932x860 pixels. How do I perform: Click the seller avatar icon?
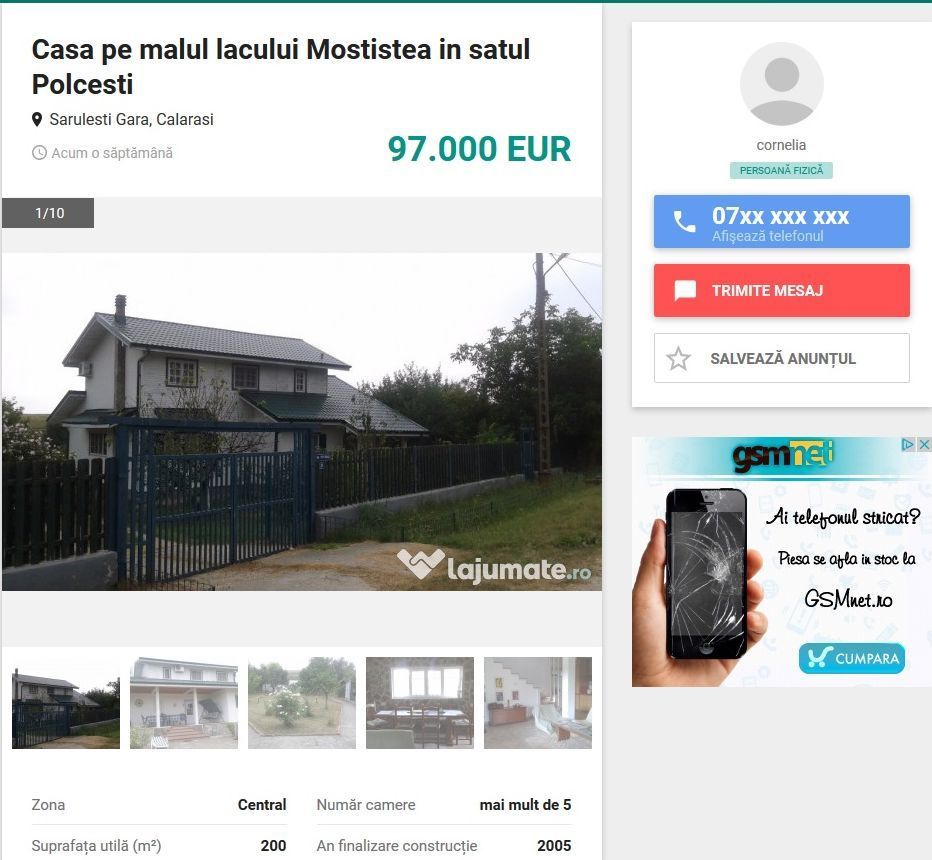[x=782, y=84]
